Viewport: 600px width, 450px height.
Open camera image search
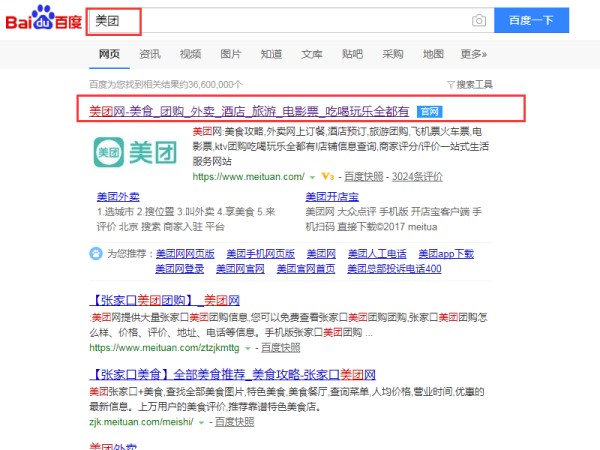click(x=479, y=20)
